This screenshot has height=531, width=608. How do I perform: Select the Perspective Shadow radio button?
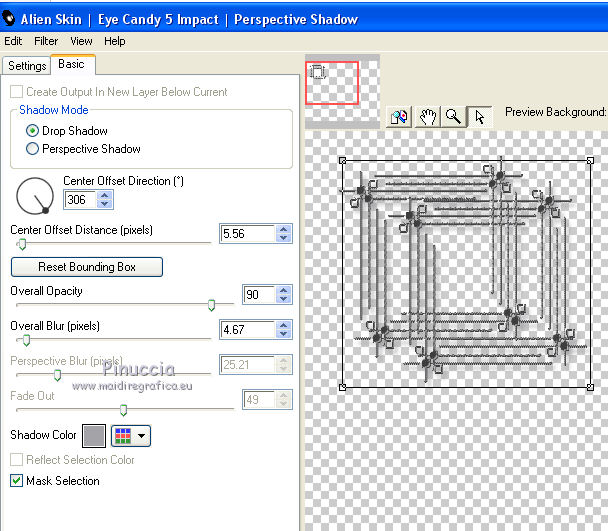point(32,149)
